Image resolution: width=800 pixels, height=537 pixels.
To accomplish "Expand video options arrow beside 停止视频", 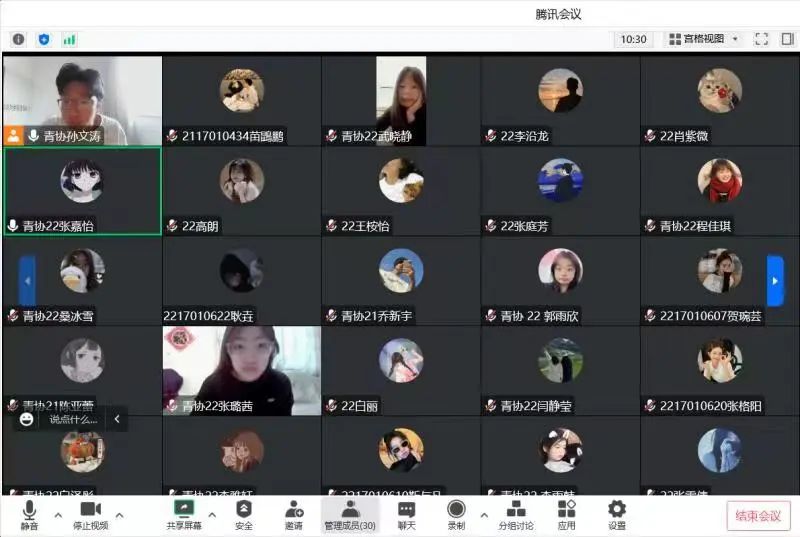I will [x=119, y=516].
